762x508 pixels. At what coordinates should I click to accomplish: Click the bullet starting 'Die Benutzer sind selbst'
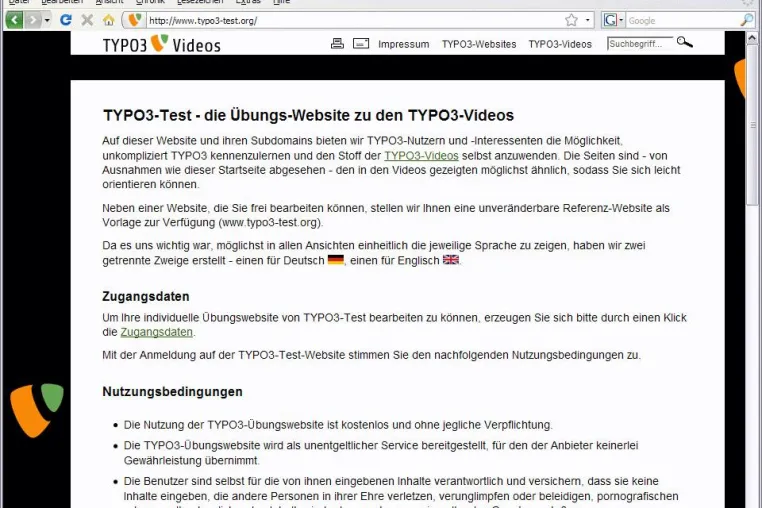pyautogui.click(x=401, y=492)
